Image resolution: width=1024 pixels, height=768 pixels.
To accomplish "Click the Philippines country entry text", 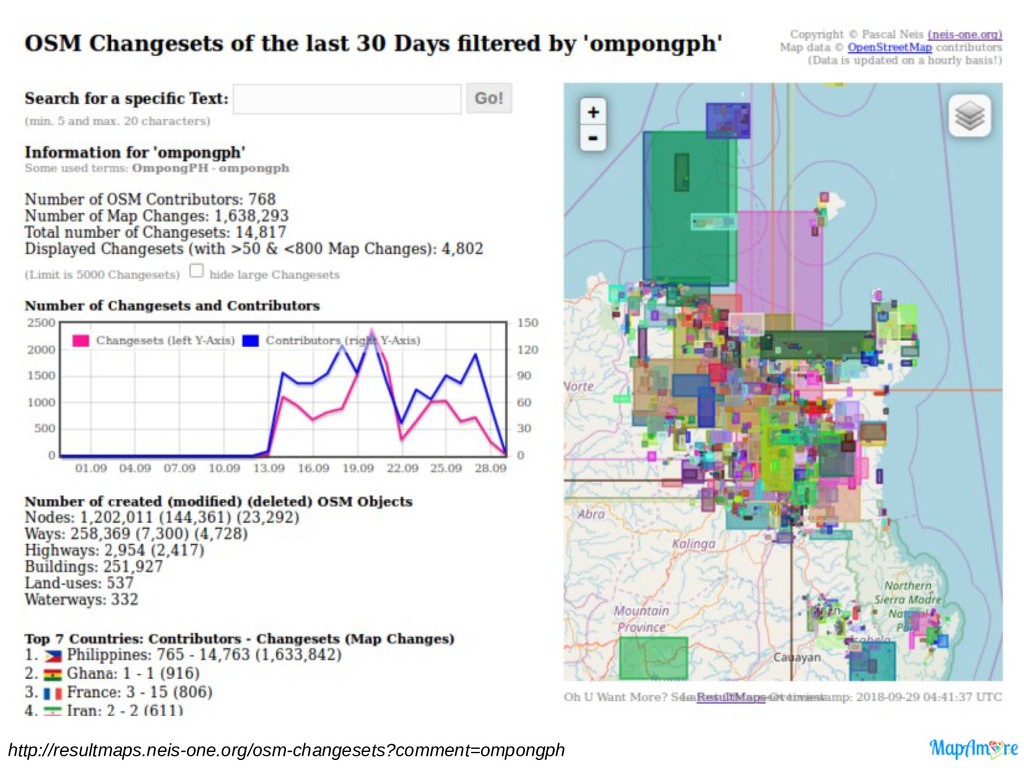I will pos(204,655).
